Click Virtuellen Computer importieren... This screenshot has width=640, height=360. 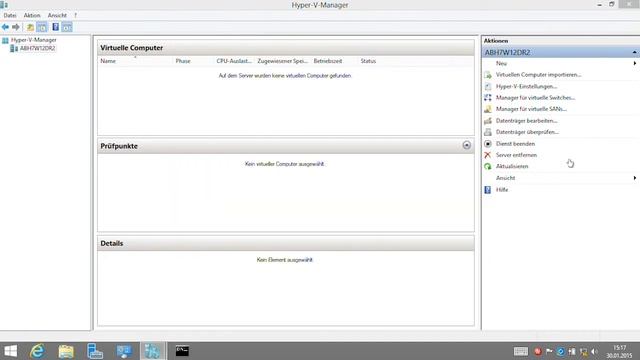(538, 75)
